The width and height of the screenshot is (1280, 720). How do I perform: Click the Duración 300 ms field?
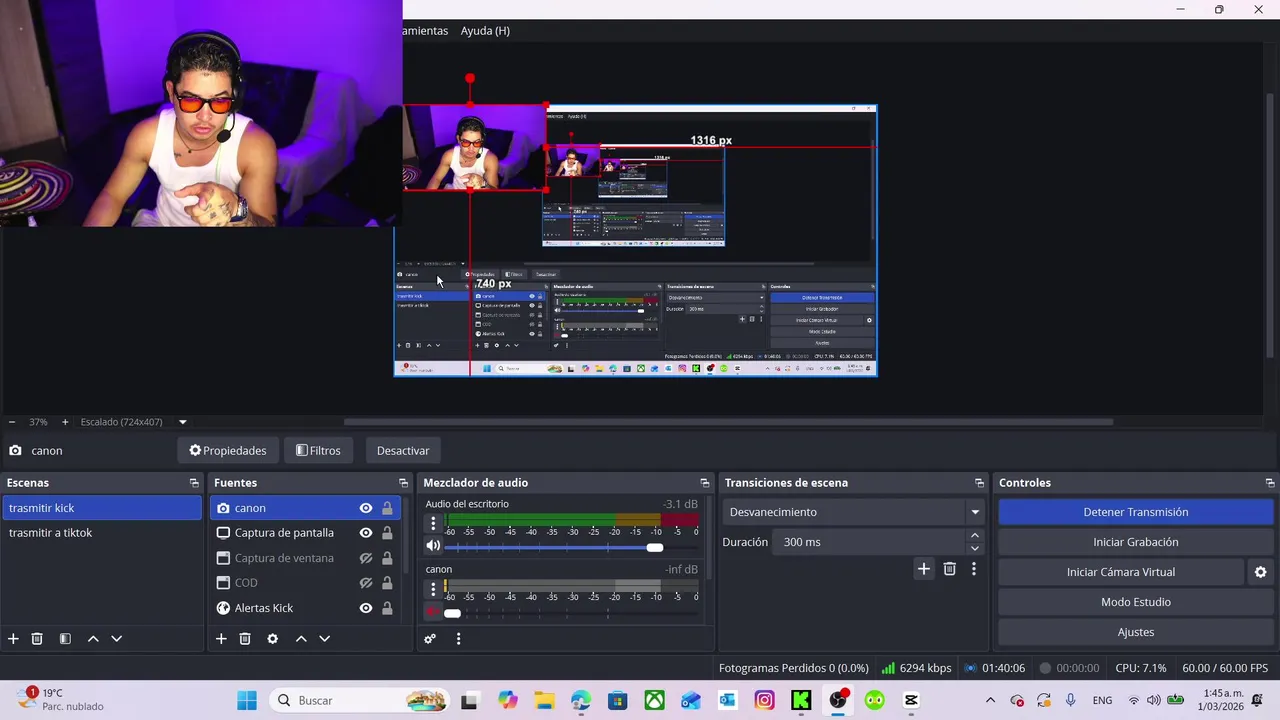pyautogui.click(x=872, y=542)
